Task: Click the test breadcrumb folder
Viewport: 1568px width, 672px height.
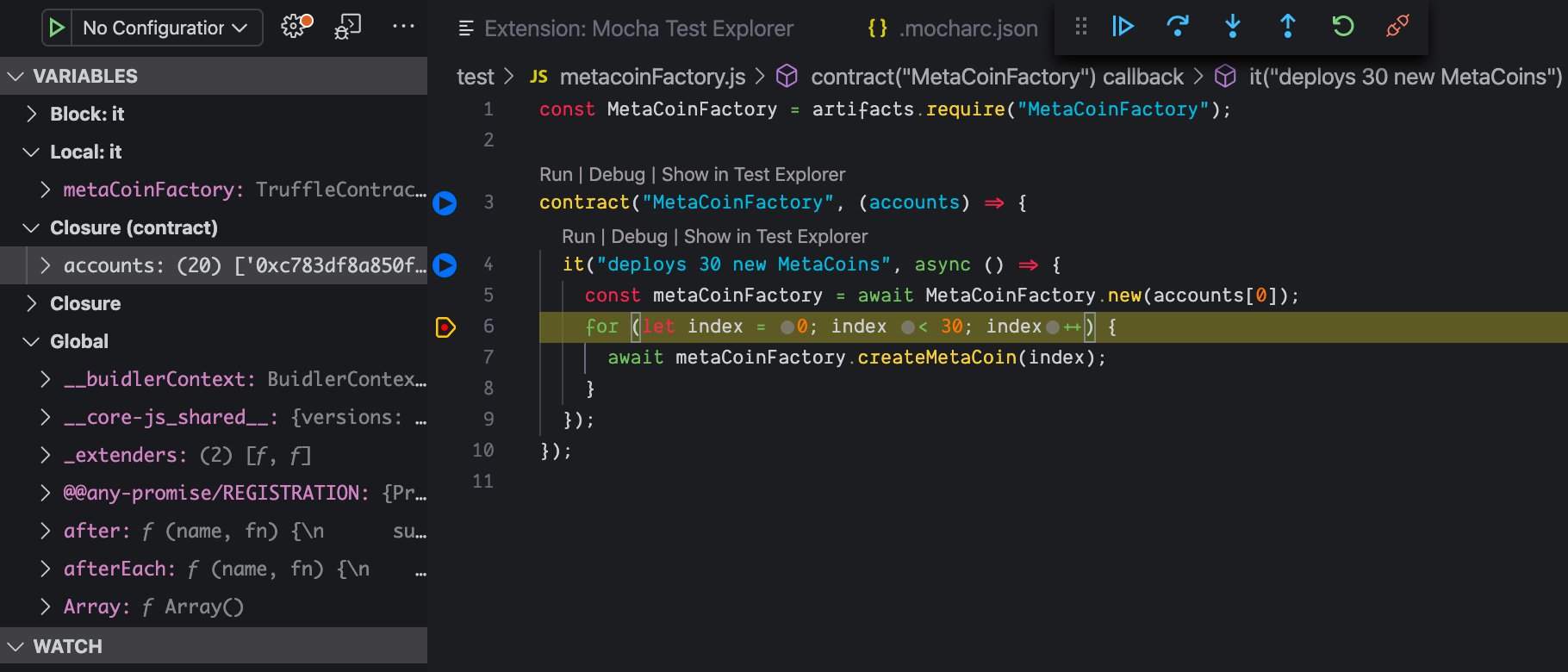Action: [x=476, y=77]
